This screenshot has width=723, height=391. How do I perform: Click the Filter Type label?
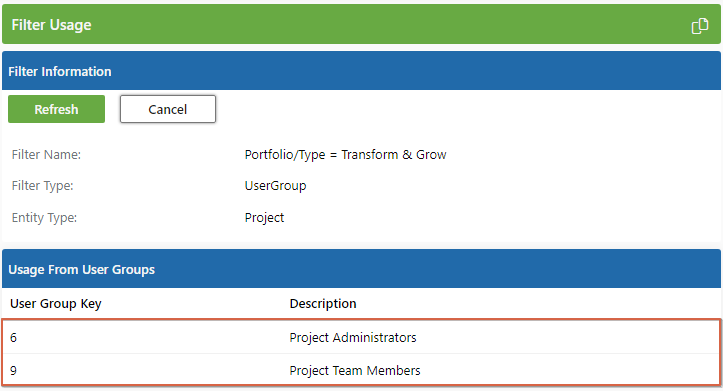[42, 186]
